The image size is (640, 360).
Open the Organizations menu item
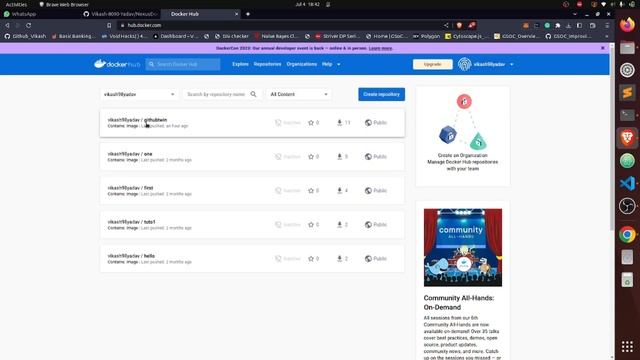[x=302, y=64]
